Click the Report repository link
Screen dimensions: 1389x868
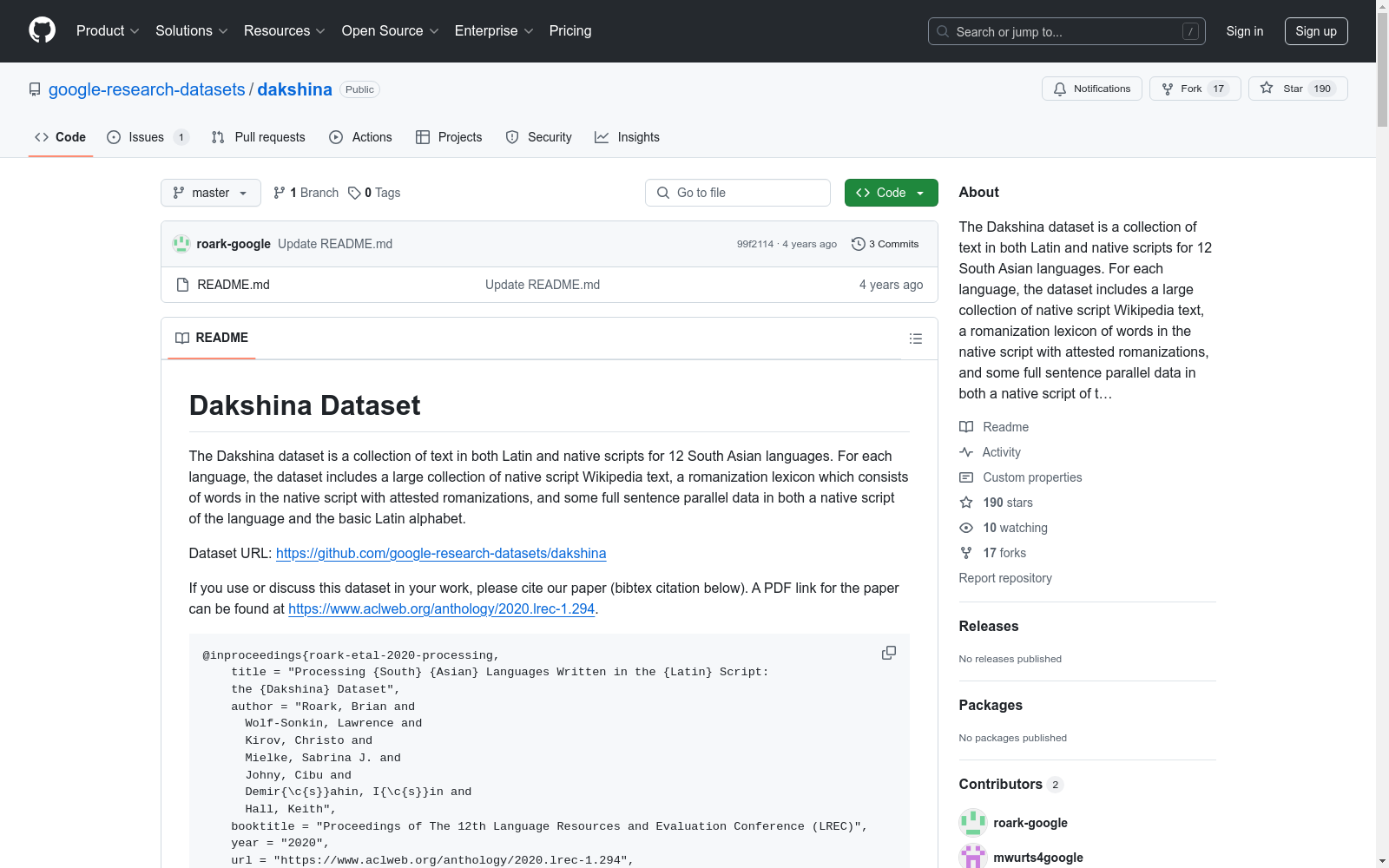pos(1005,578)
